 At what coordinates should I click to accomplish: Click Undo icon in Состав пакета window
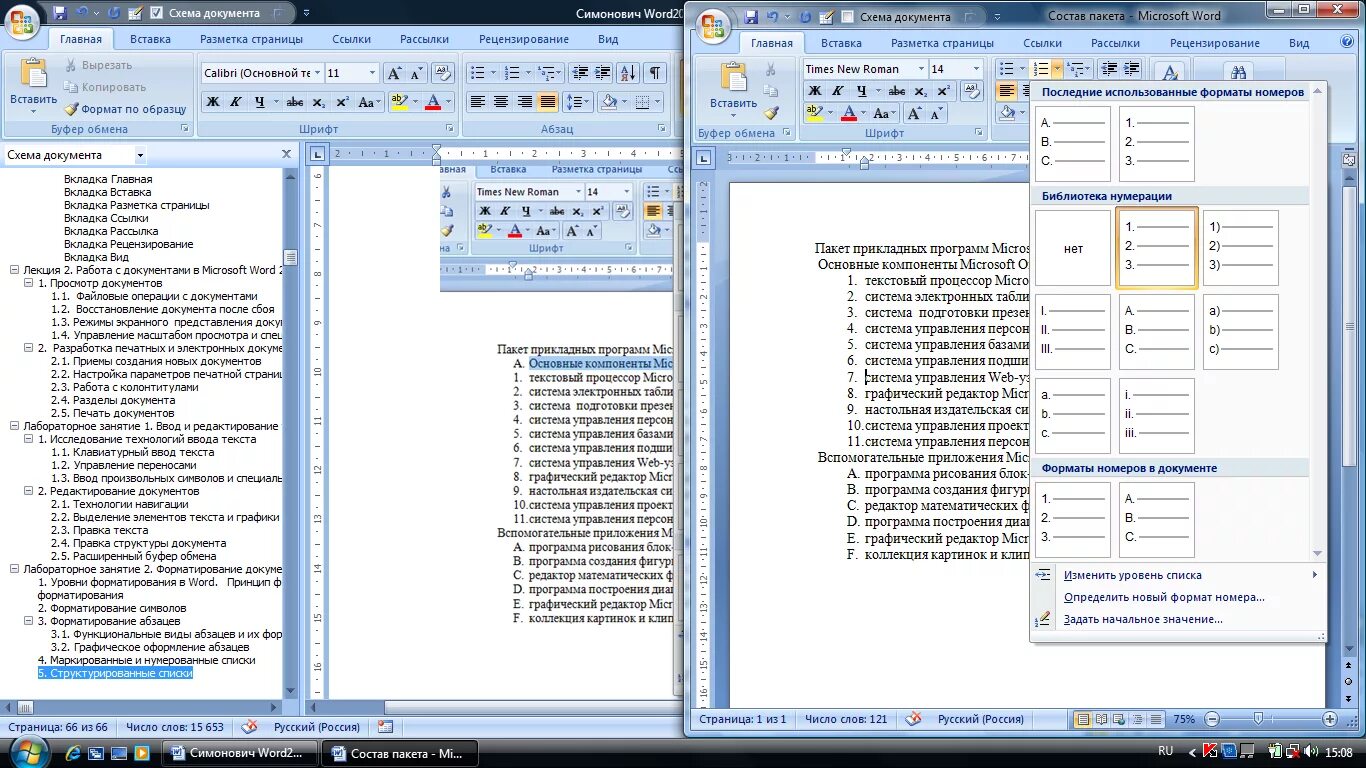point(771,17)
